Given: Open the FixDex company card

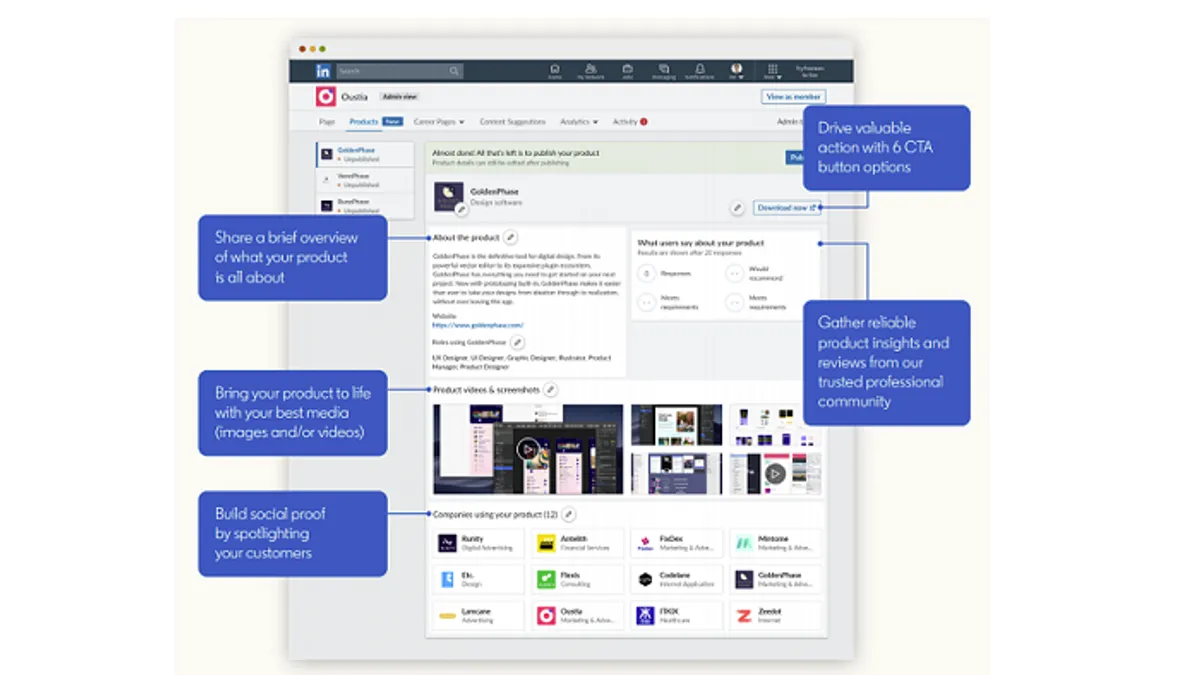Looking at the screenshot, I should [x=676, y=544].
